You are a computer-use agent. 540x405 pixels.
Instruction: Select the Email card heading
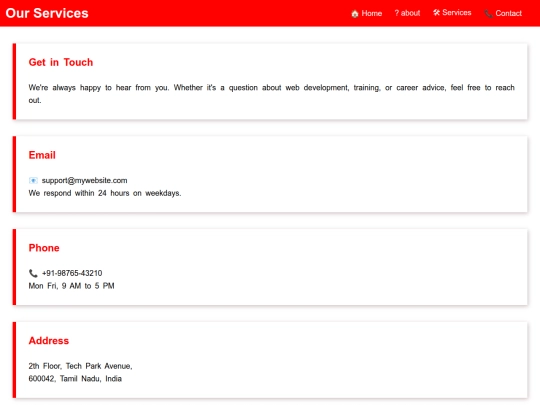pos(42,155)
